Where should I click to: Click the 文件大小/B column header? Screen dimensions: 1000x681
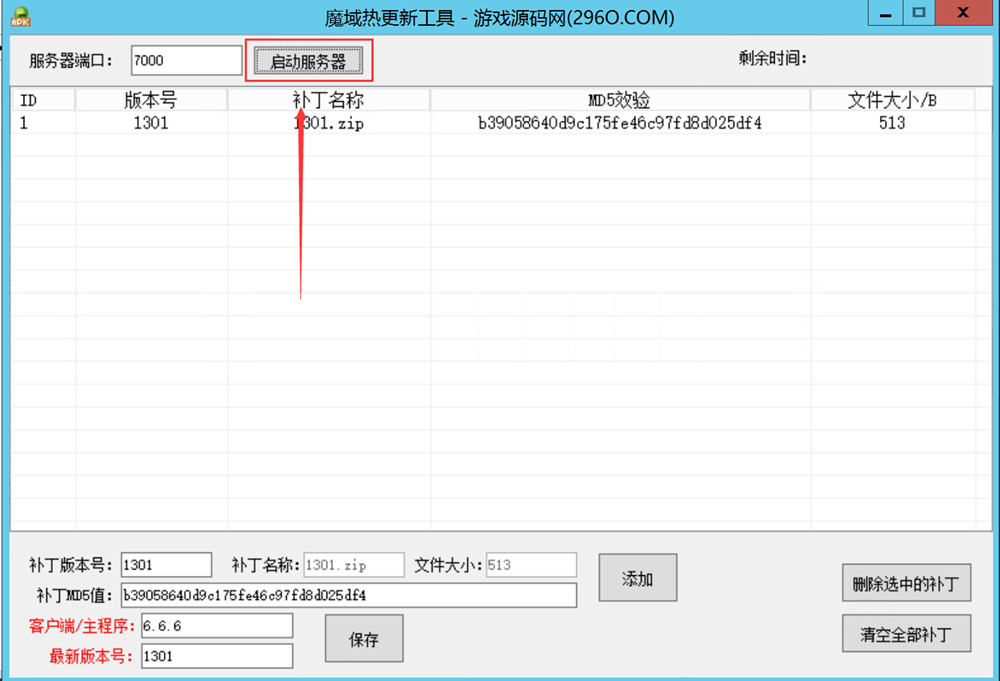(x=892, y=100)
